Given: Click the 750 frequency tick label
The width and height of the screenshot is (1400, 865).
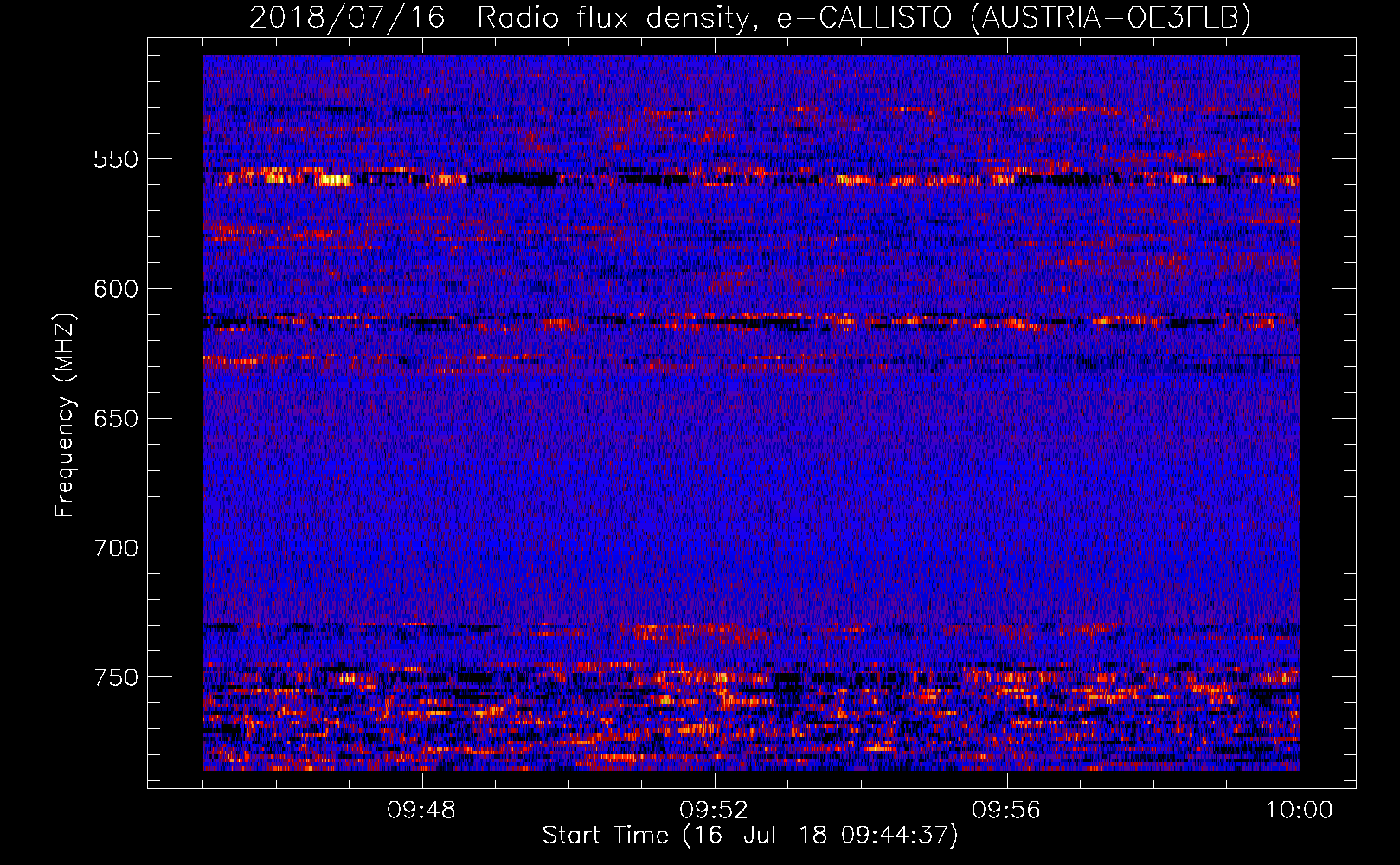Looking at the screenshot, I should pos(116,677).
